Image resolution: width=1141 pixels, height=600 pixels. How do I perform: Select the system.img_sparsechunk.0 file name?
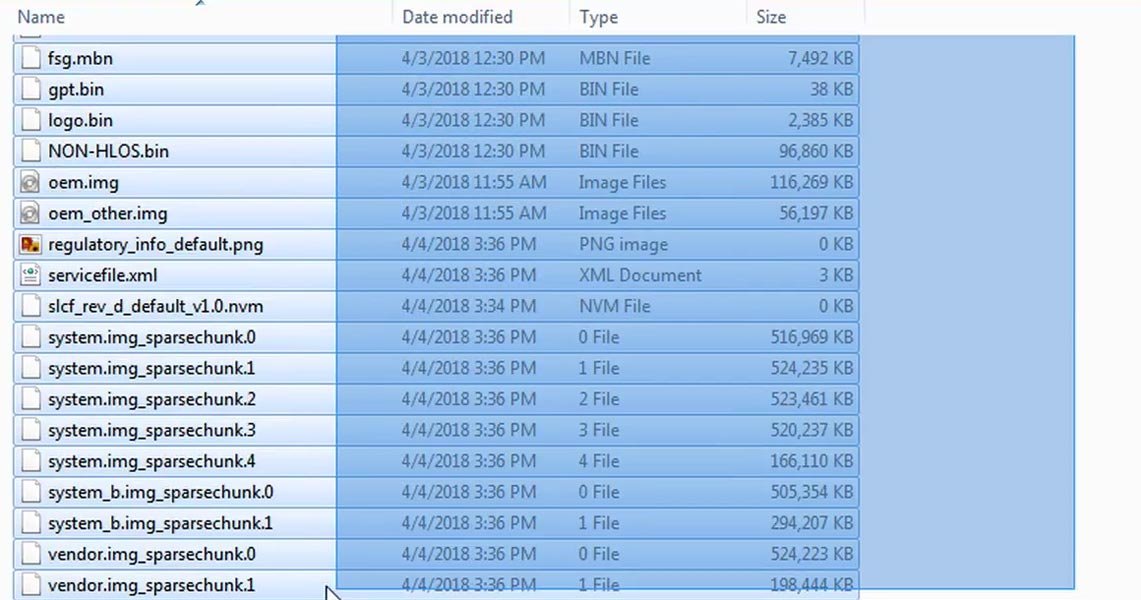151,337
